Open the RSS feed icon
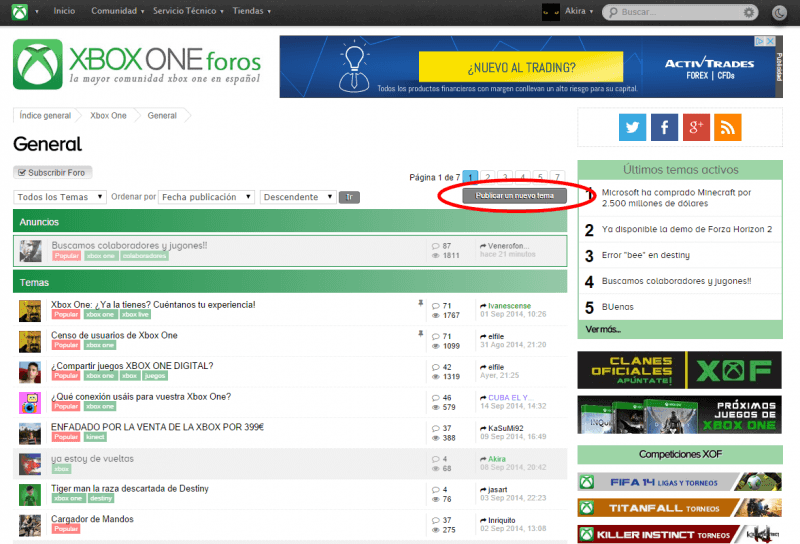This screenshot has height=544, width=800. pyautogui.click(x=728, y=127)
